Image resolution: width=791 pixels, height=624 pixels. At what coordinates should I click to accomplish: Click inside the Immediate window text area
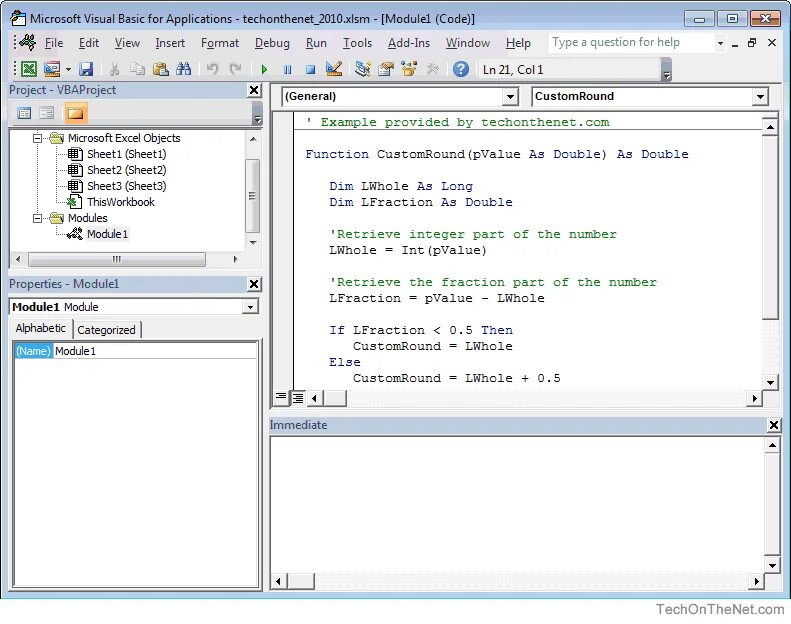517,504
